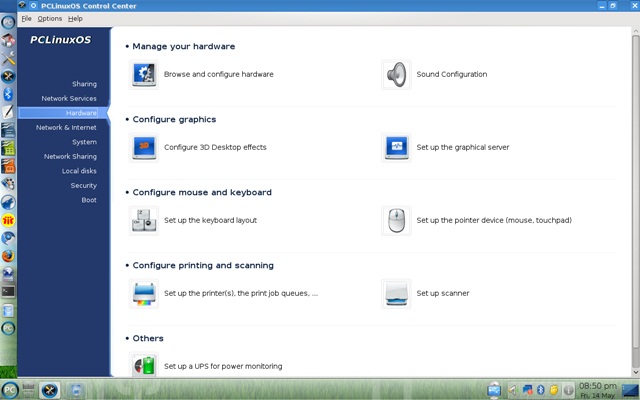Switch to the Sharing section
Image resolution: width=640 pixels, height=400 pixels.
coord(84,84)
